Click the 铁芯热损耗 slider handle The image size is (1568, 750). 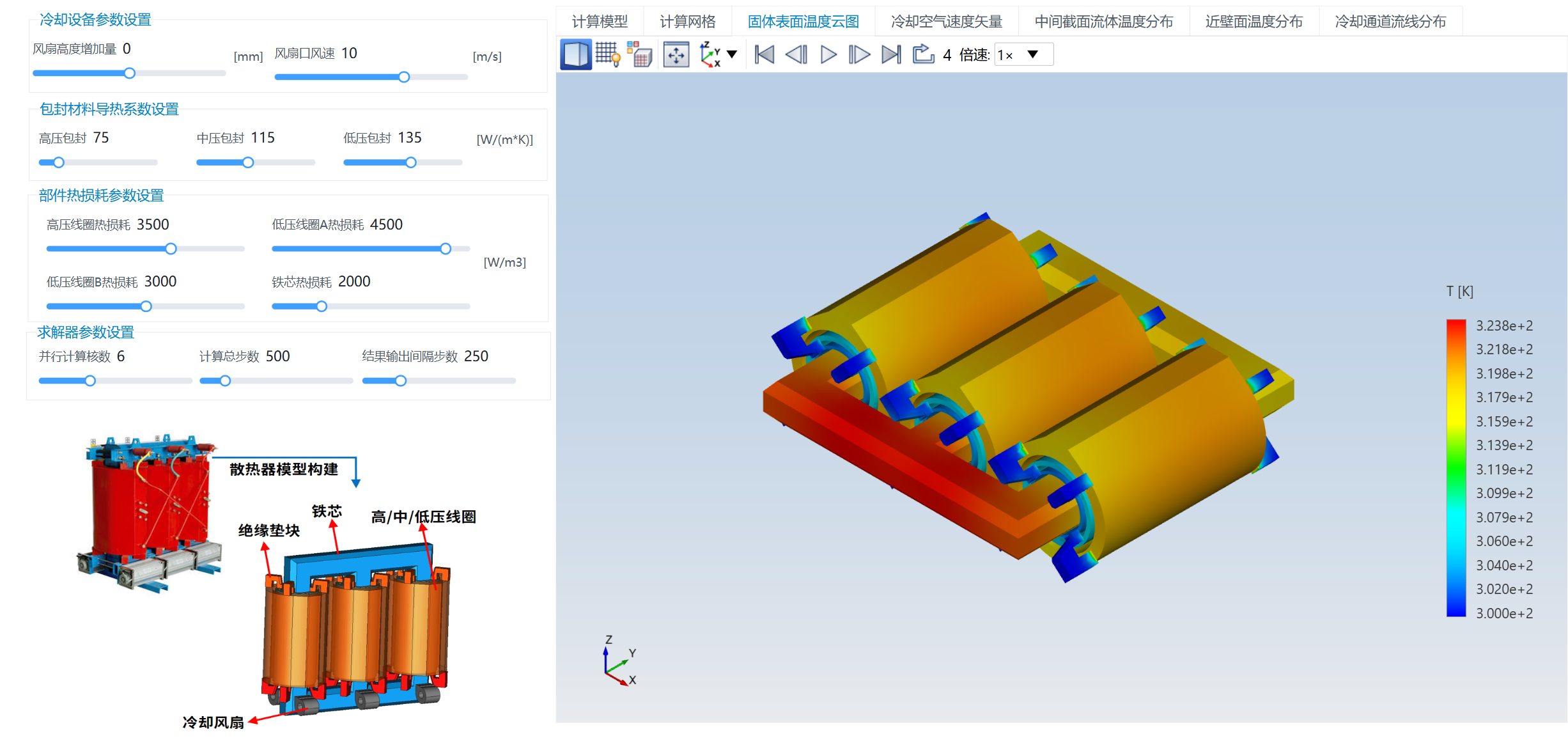(322, 306)
